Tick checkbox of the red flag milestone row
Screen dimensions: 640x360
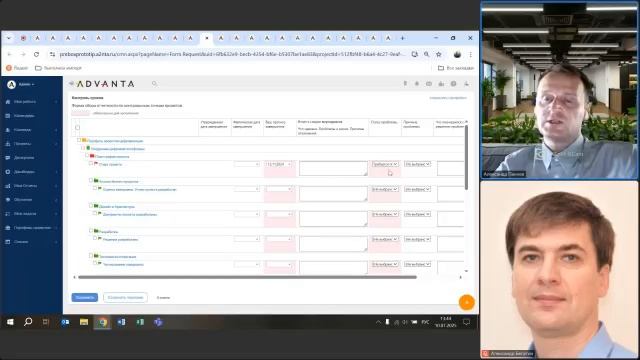coord(91,163)
